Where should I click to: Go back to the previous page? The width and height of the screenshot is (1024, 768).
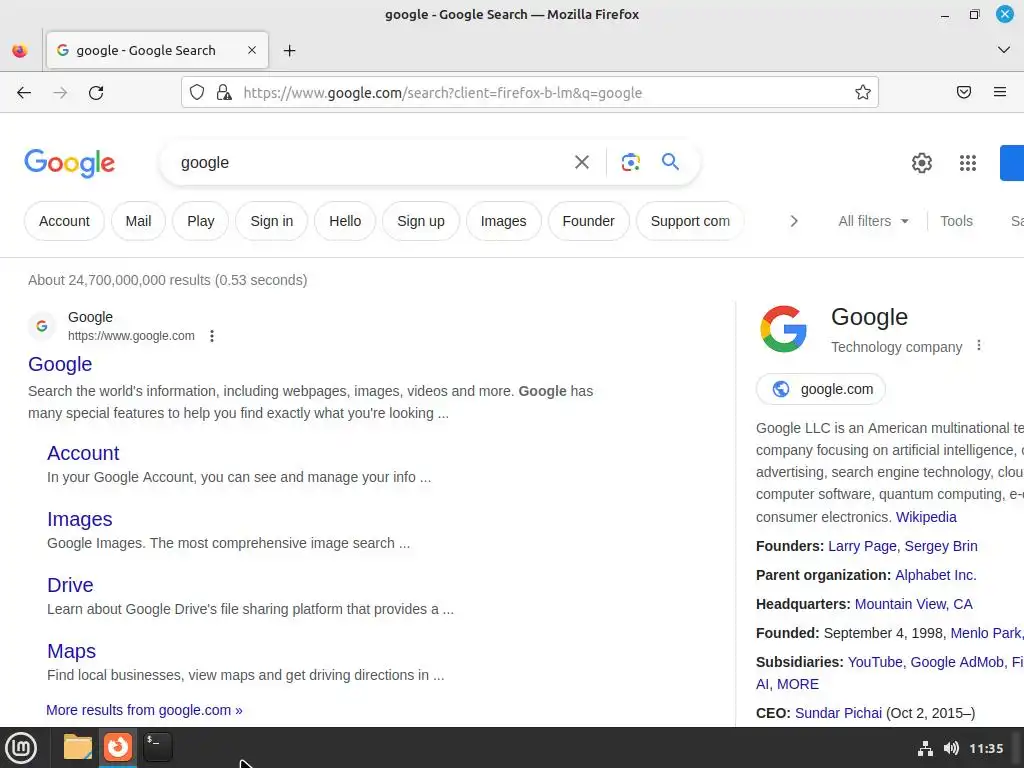pos(24,93)
